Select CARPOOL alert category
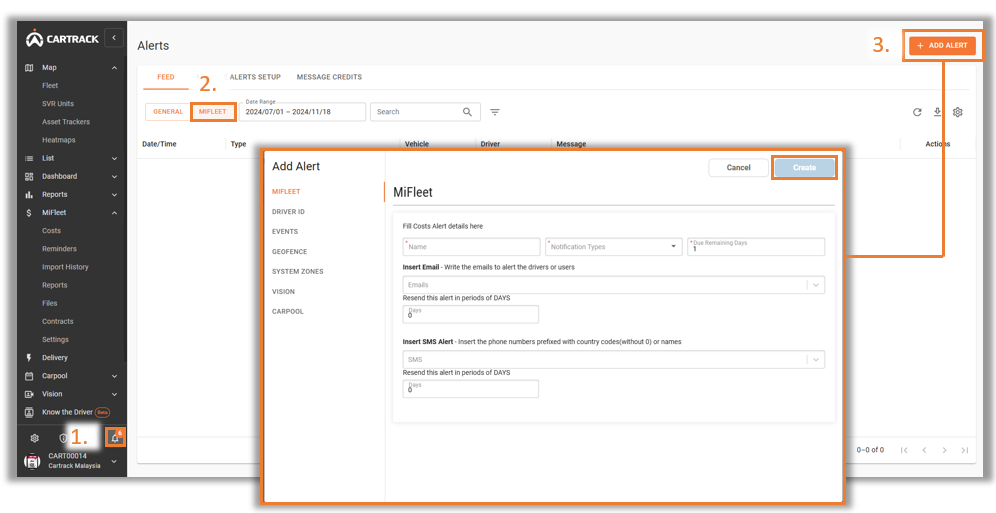996x513 pixels. pyautogui.click(x=288, y=312)
